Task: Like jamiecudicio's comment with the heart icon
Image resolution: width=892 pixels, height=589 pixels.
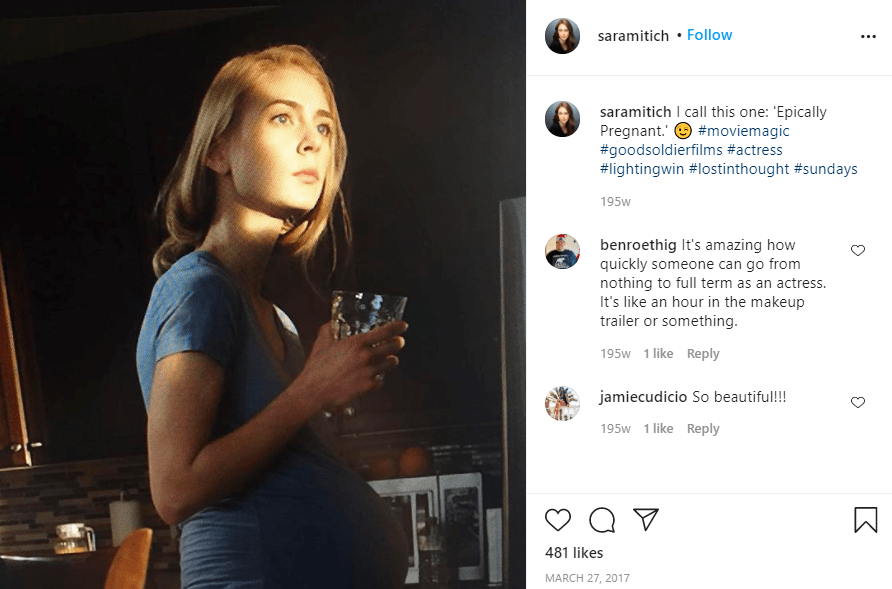Action: (x=857, y=402)
